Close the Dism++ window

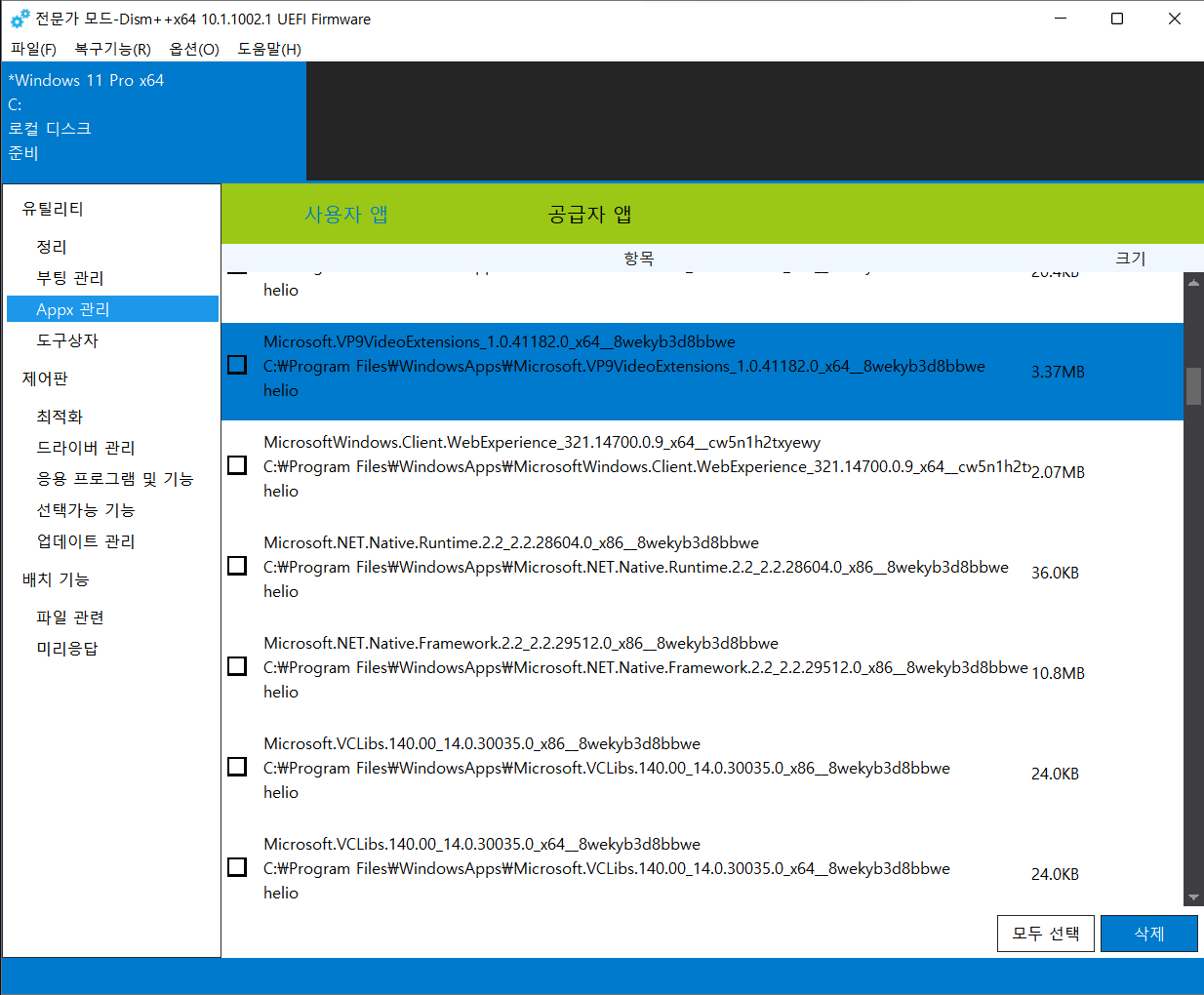pyautogui.click(x=1175, y=19)
